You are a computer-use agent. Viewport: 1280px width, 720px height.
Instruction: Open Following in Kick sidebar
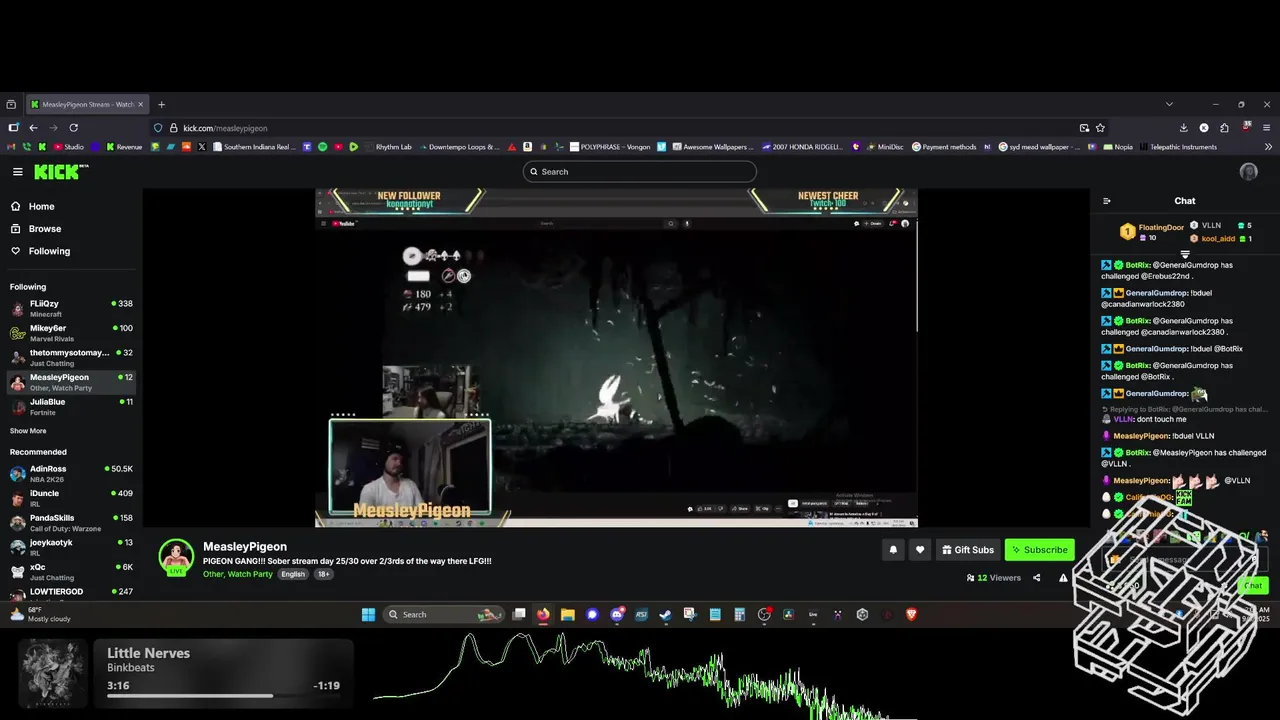(49, 251)
